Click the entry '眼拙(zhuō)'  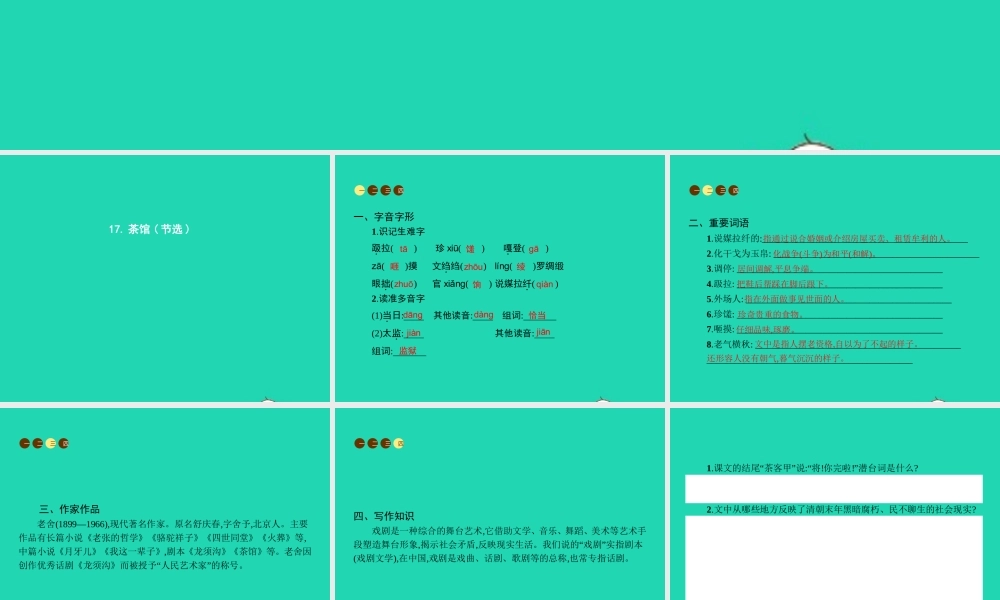point(394,284)
